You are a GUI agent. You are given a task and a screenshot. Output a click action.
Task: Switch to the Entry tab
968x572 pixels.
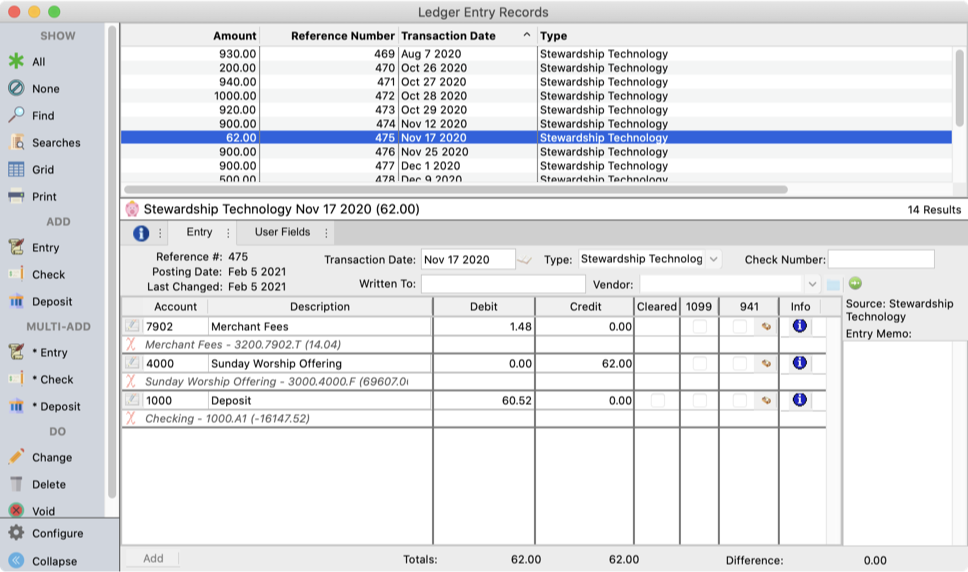[x=199, y=232]
